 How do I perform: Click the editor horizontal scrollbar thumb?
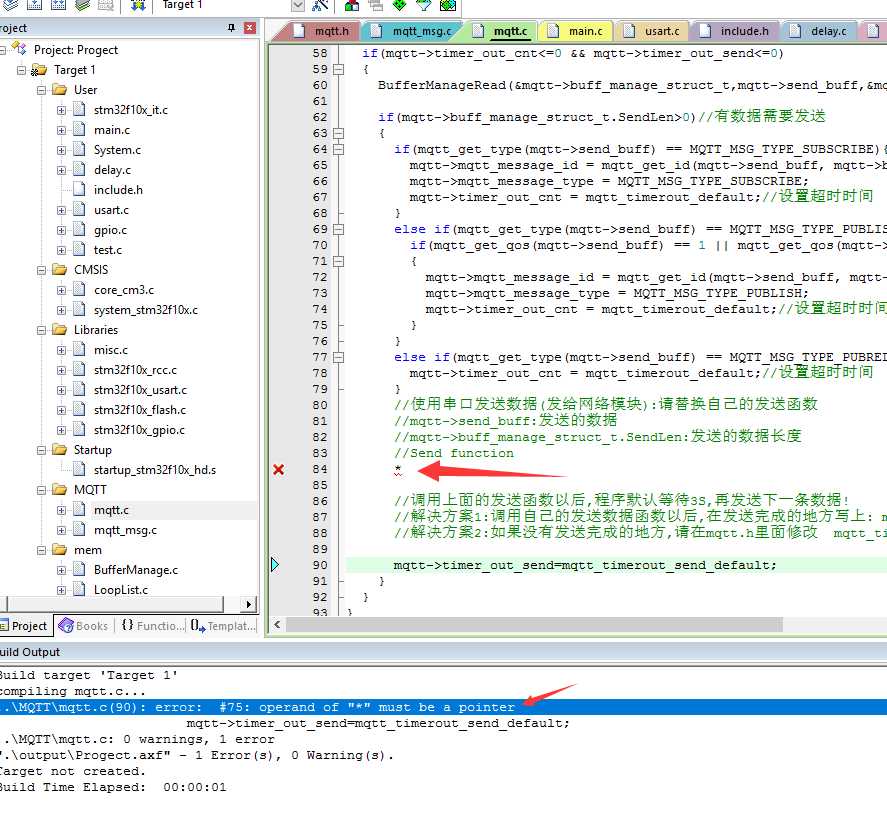pos(535,625)
